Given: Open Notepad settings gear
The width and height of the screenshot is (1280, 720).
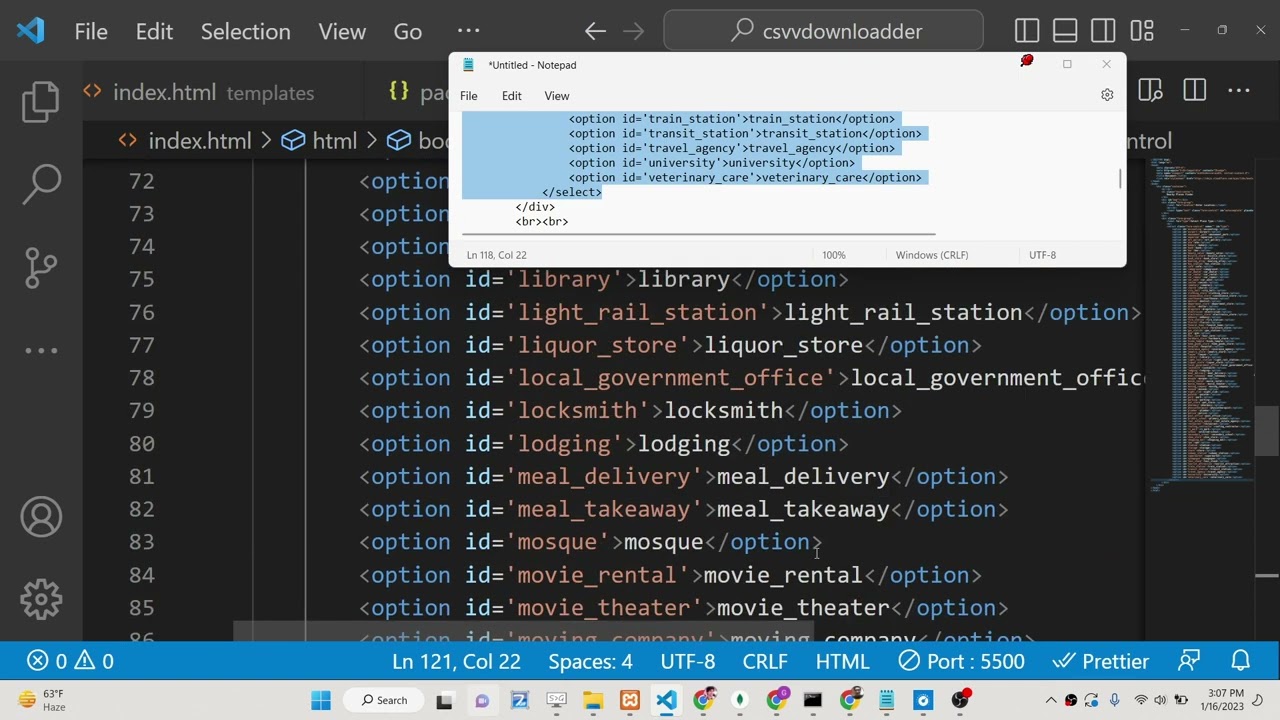Looking at the screenshot, I should click(x=1106, y=95).
